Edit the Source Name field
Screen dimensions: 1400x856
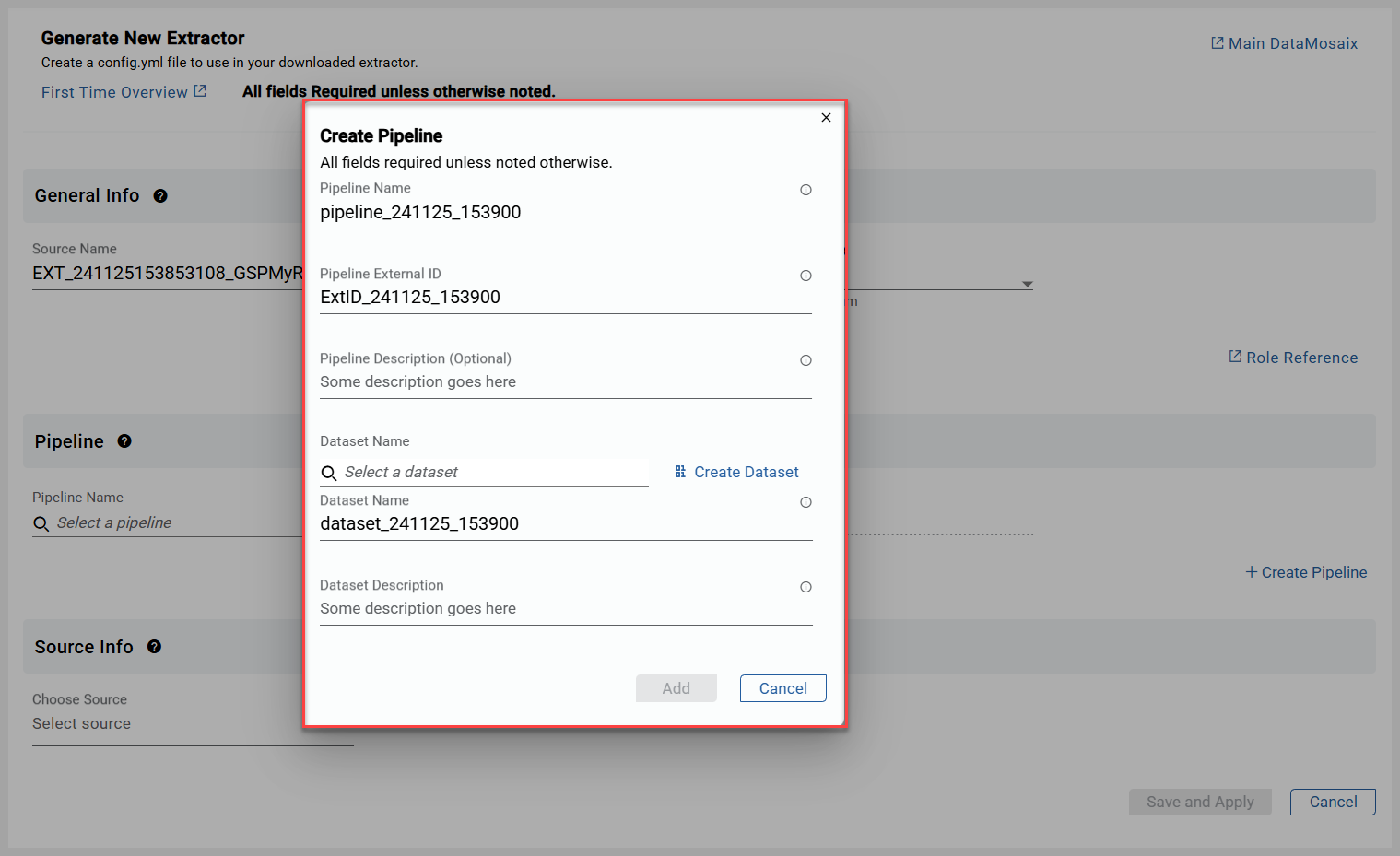(x=168, y=274)
